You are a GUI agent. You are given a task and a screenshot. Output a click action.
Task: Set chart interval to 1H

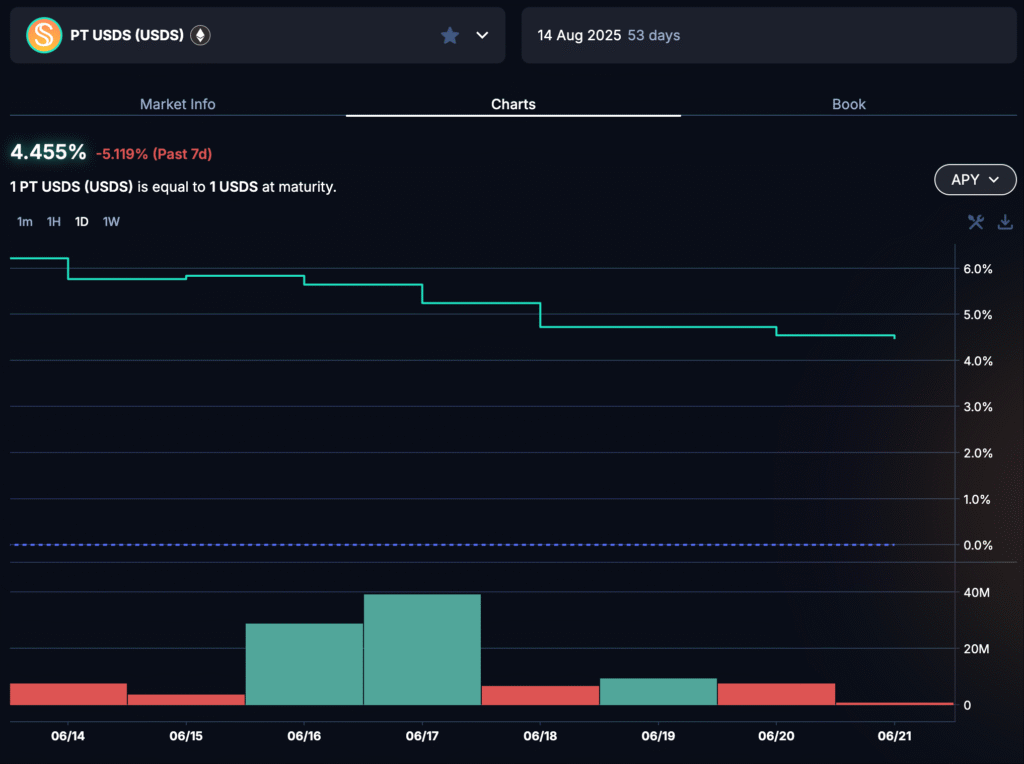coord(54,221)
